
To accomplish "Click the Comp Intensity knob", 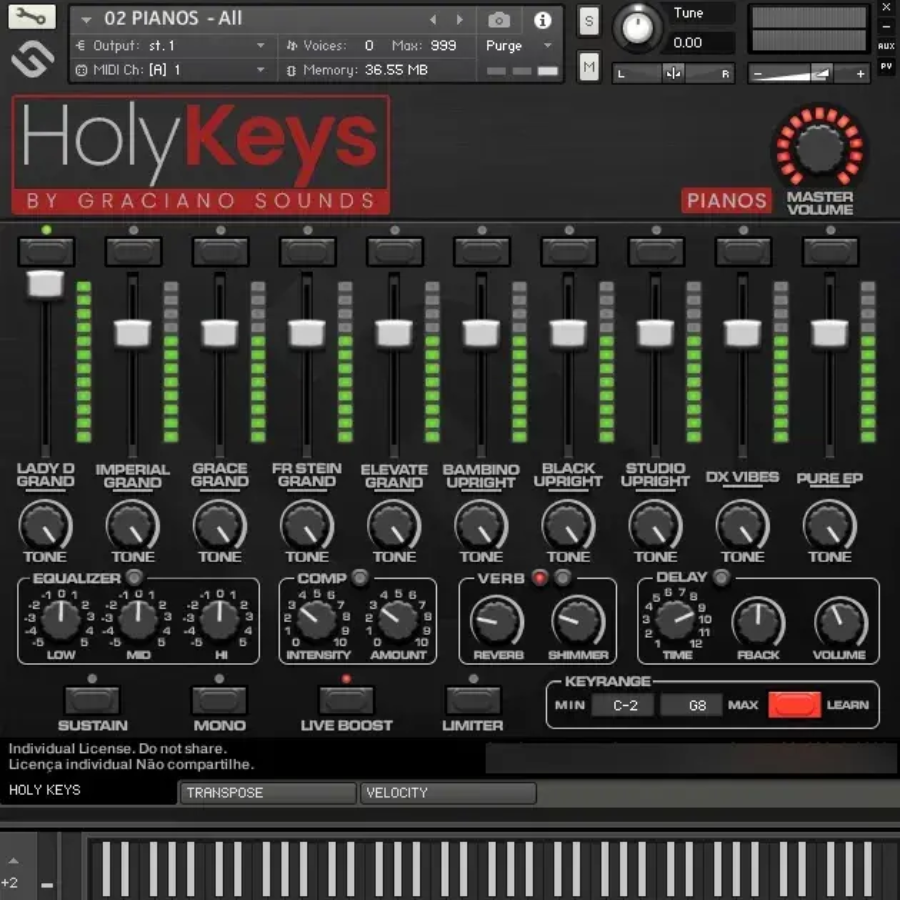I will pos(315,620).
